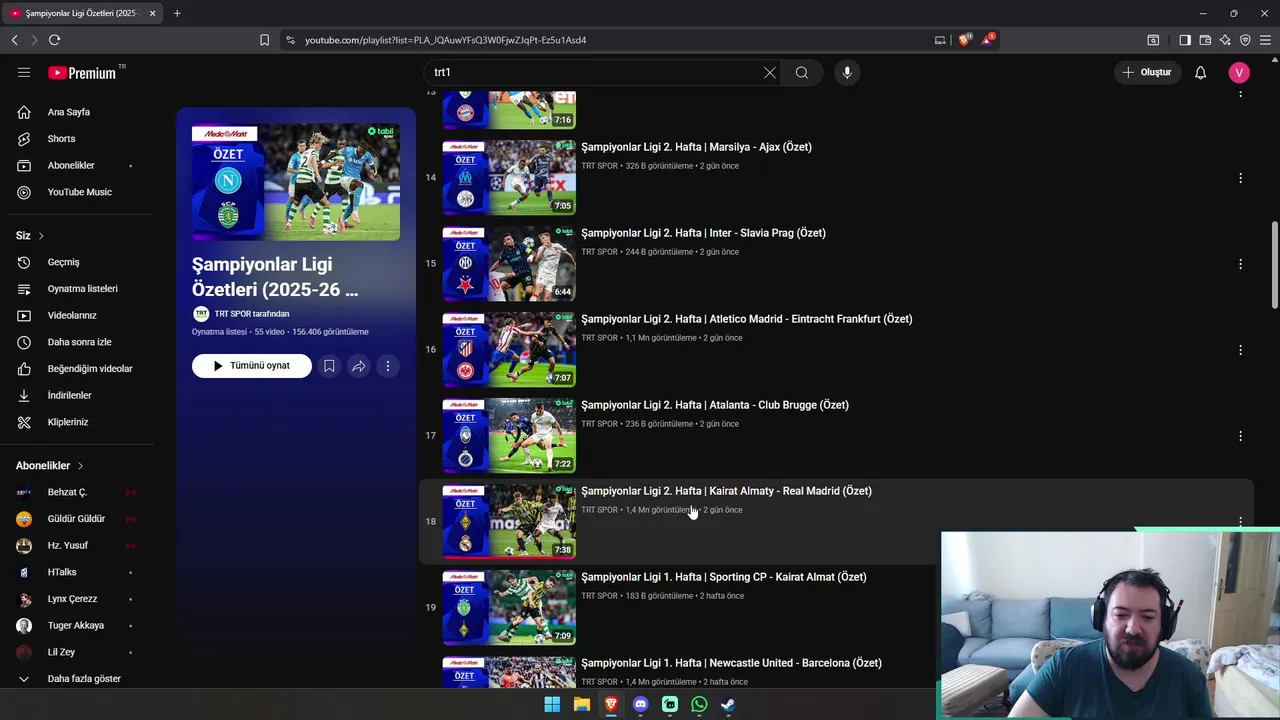Image resolution: width=1280 pixels, height=720 pixels.
Task: Clear the search box with X icon
Action: pyautogui.click(x=770, y=72)
